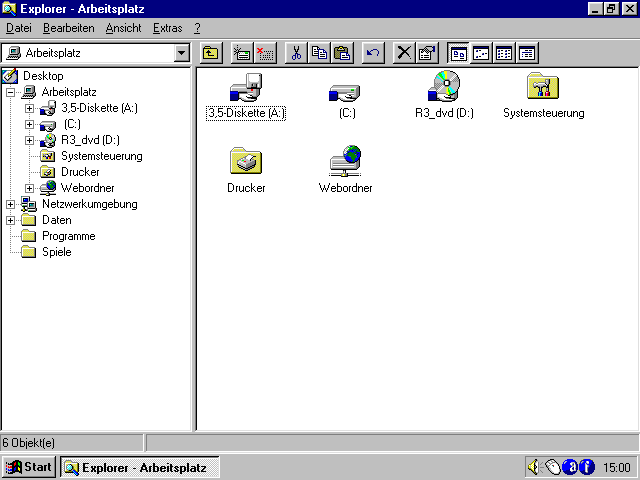This screenshot has height=480, width=640.
Task: Click the Delete X toolbar icon
Action: [404, 53]
